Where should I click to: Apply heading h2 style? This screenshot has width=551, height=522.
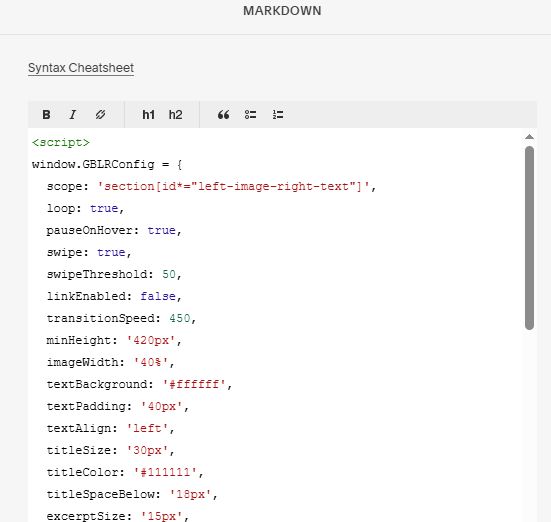(175, 115)
